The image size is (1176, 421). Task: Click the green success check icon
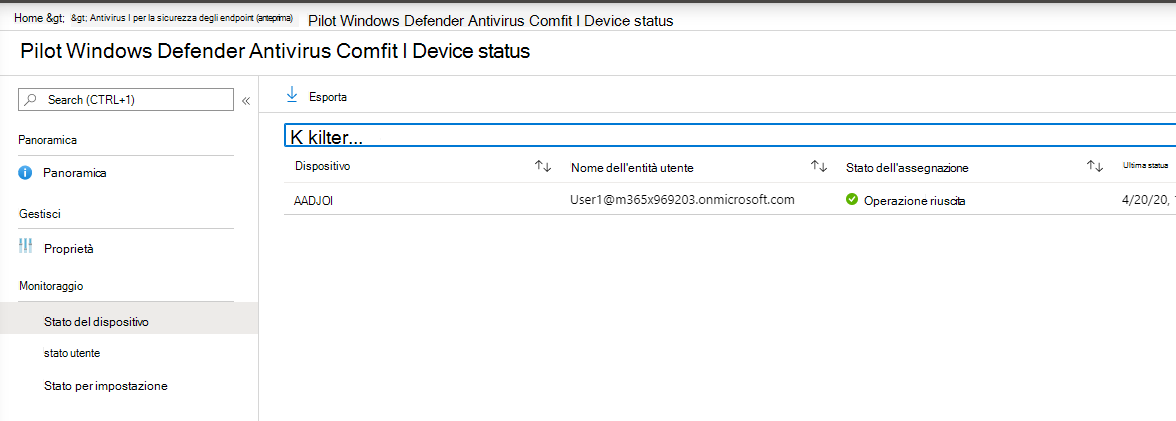pyautogui.click(x=852, y=200)
